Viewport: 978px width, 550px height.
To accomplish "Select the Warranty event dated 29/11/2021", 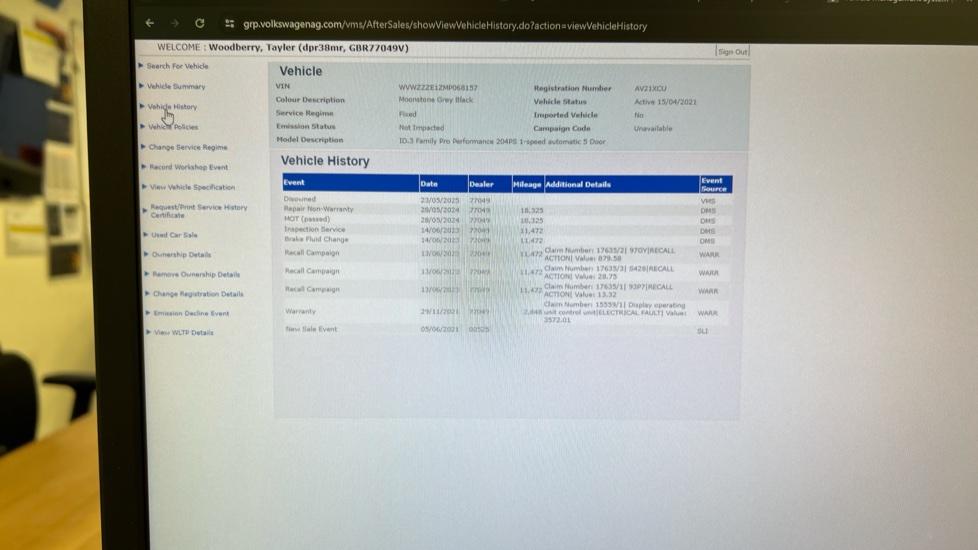I will pos(507,312).
